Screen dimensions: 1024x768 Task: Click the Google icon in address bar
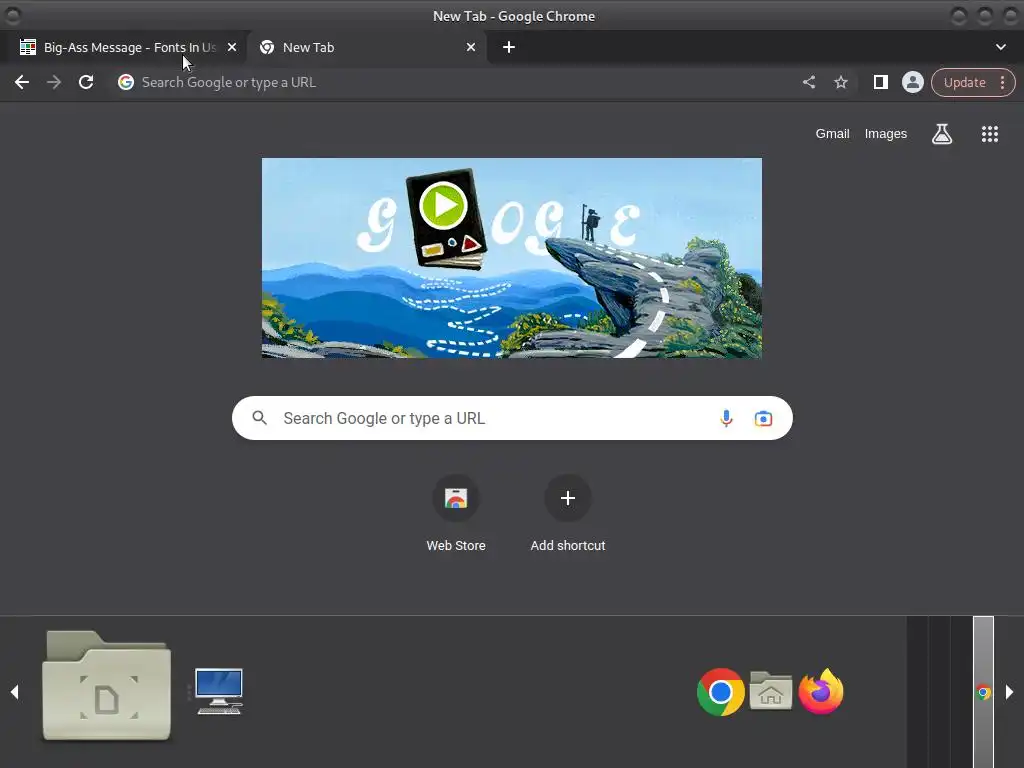tap(126, 82)
